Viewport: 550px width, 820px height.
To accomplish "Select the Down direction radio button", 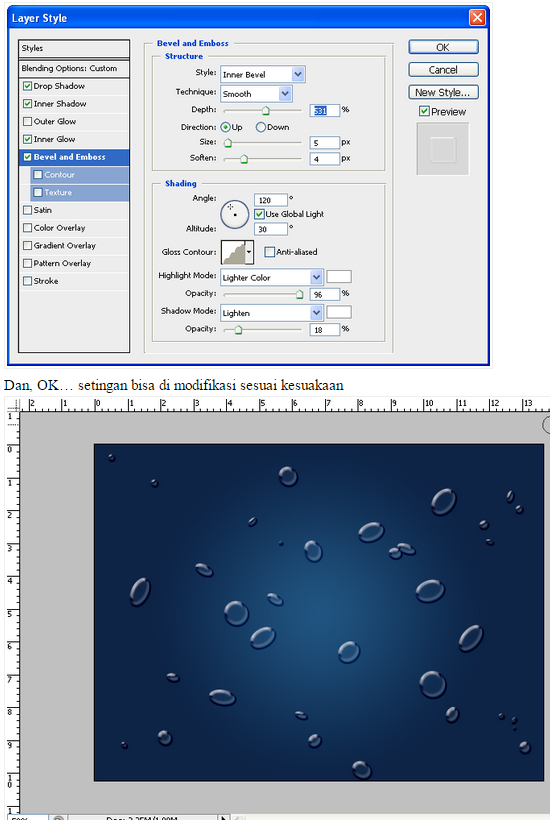I will pos(260,127).
